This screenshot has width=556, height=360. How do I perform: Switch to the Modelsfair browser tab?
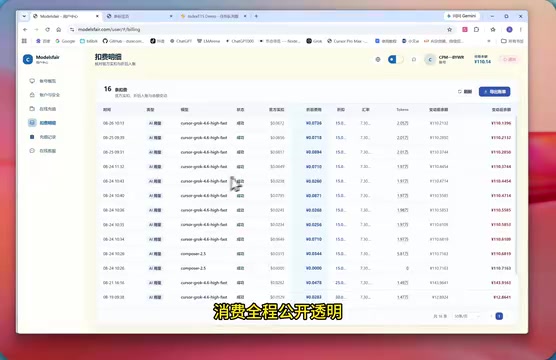pyautogui.click(x=65, y=16)
